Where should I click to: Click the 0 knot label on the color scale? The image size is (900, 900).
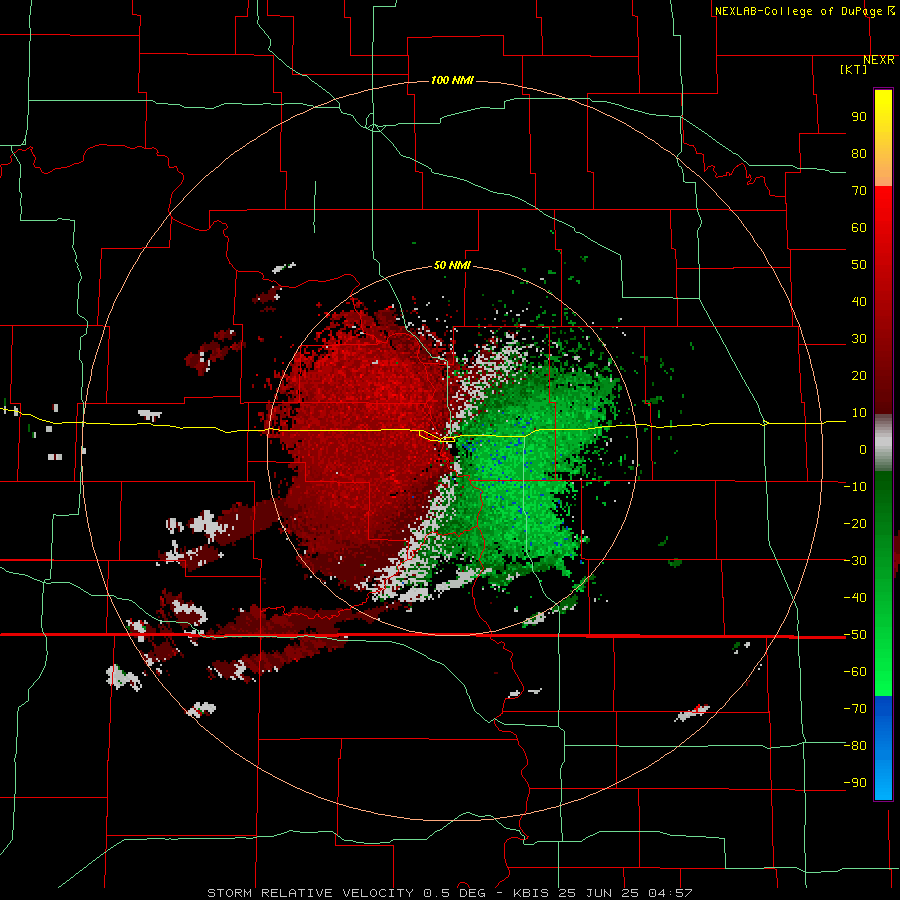point(863,449)
